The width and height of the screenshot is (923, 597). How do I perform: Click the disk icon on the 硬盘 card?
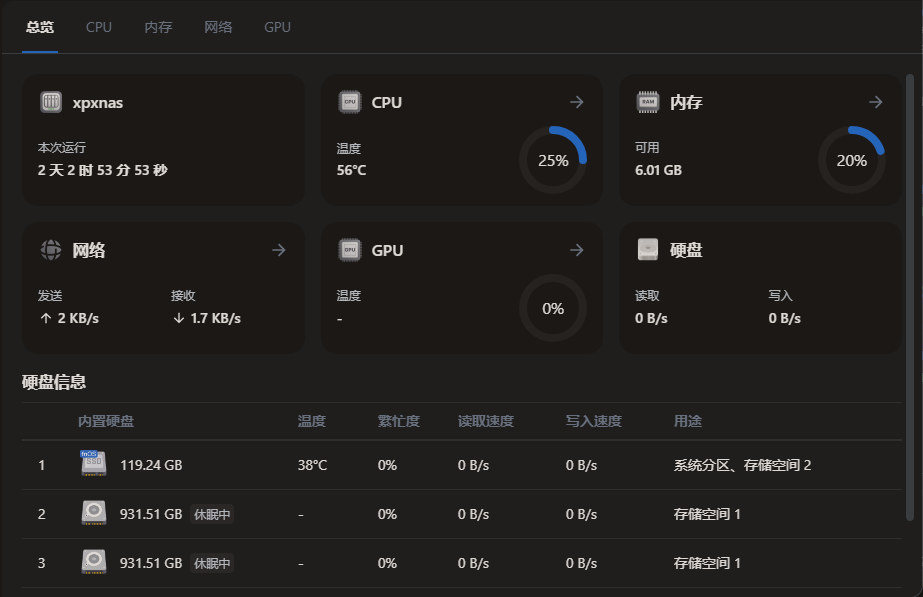[x=648, y=249]
